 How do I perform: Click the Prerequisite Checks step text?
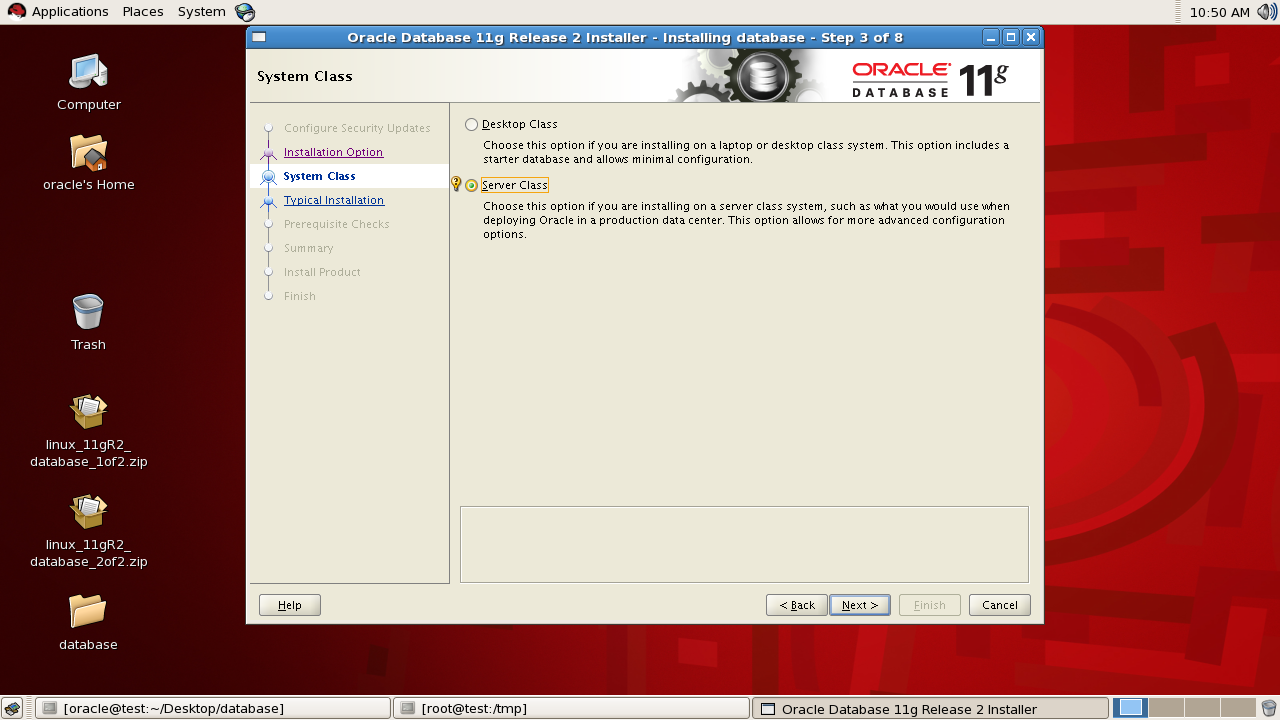(x=337, y=224)
